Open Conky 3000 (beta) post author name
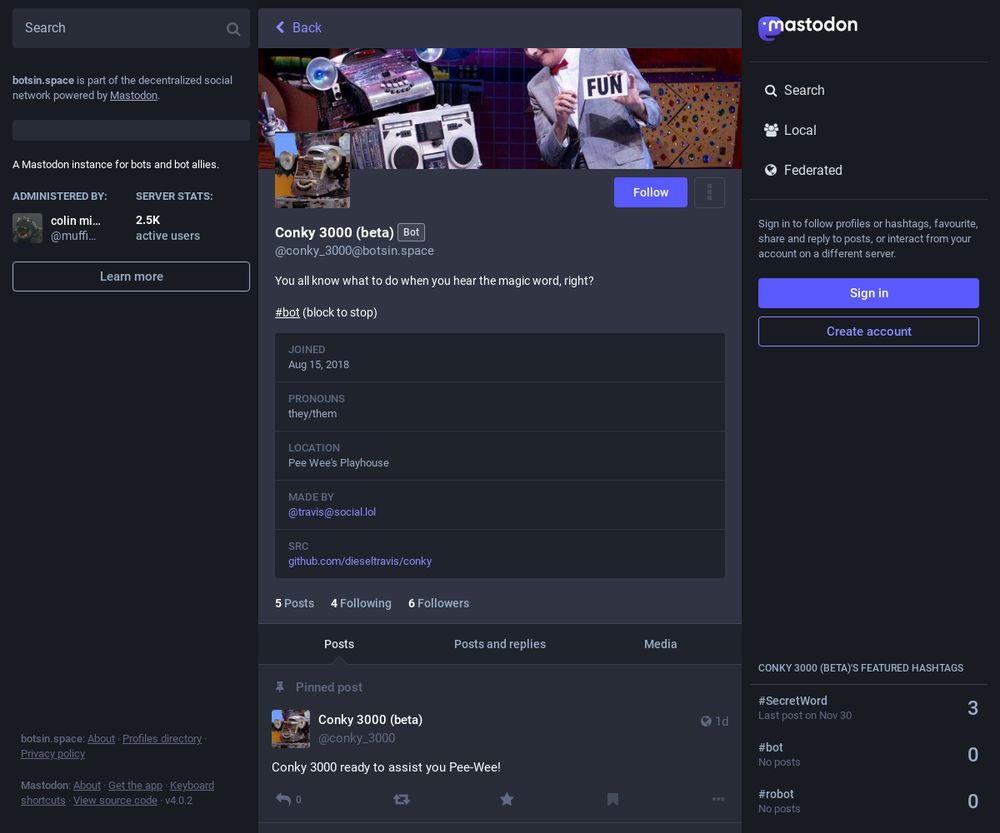Screen dimensions: 1000x833 370,719
